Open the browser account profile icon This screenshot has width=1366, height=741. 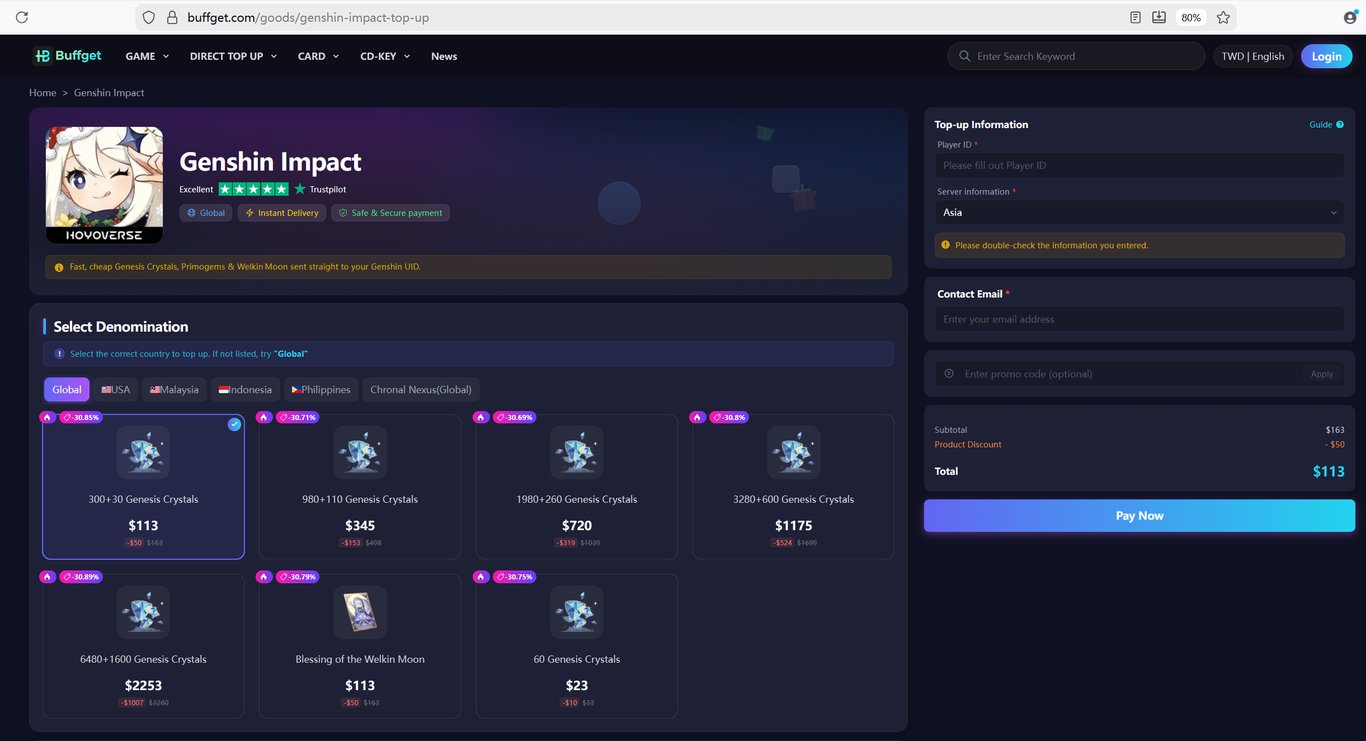point(1350,17)
